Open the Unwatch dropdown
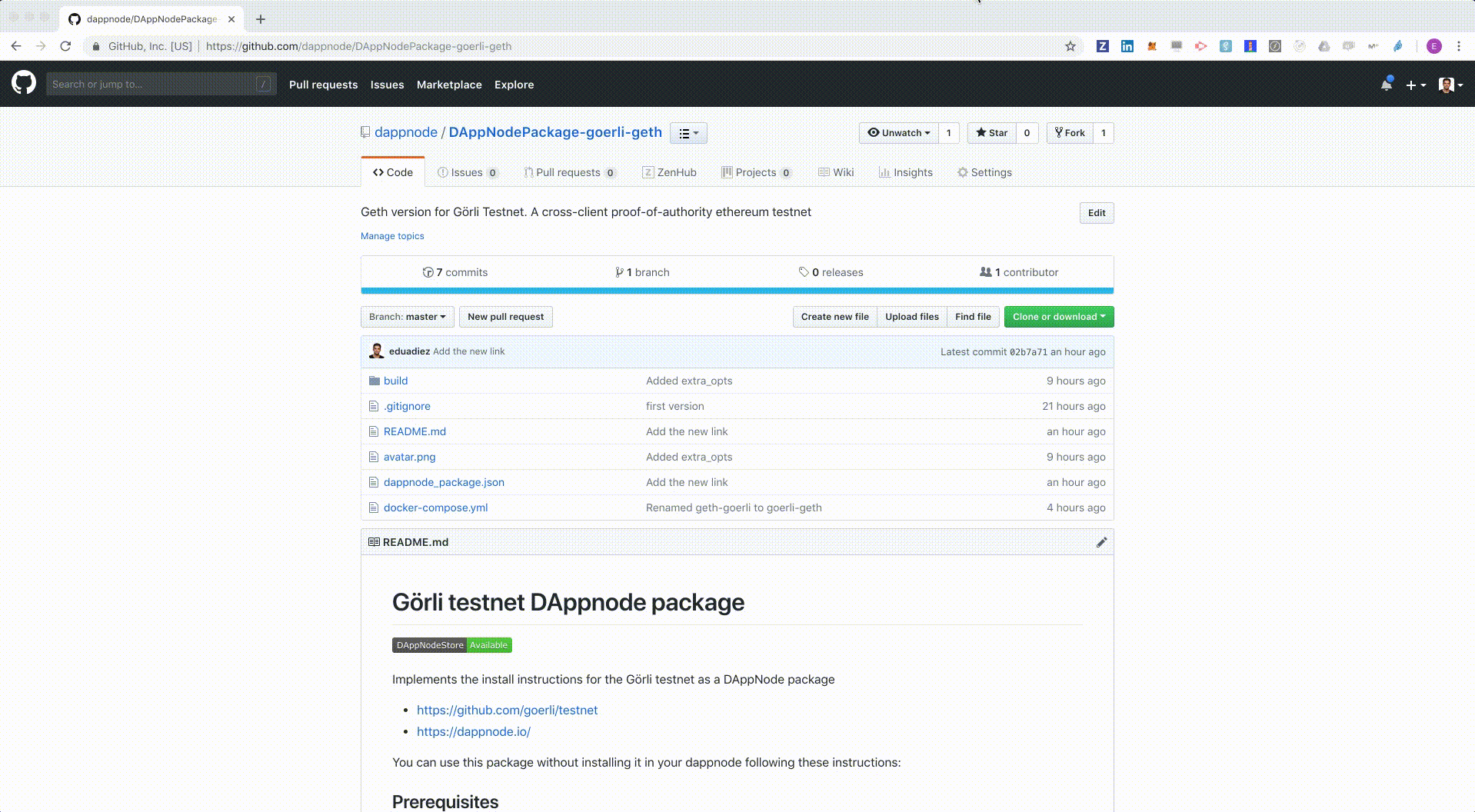 [x=898, y=133]
